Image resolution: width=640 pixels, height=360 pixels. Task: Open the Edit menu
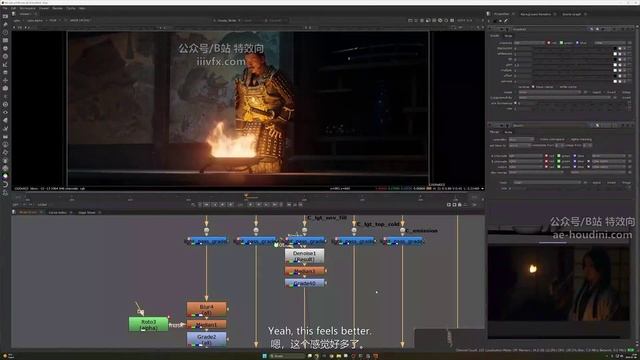click(x=13, y=8)
